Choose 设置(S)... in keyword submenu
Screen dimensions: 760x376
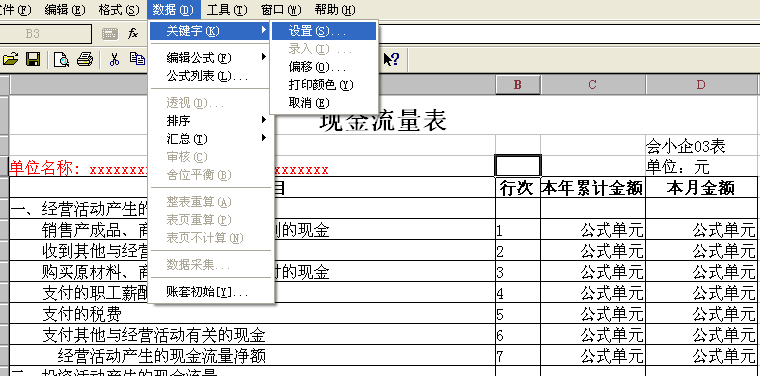click(324, 31)
